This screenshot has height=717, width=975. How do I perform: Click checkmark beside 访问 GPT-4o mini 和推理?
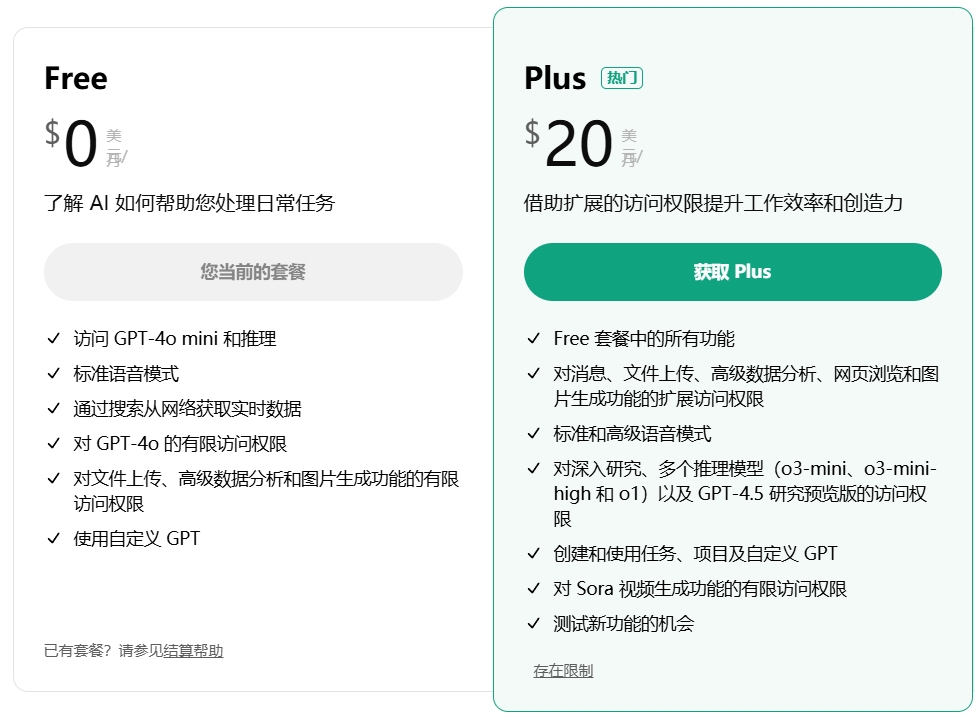pos(53,338)
